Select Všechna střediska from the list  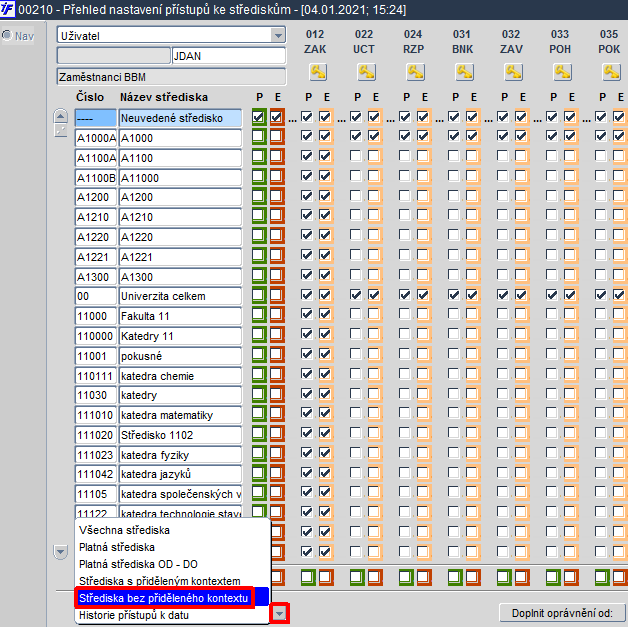pyautogui.click(x=124, y=530)
